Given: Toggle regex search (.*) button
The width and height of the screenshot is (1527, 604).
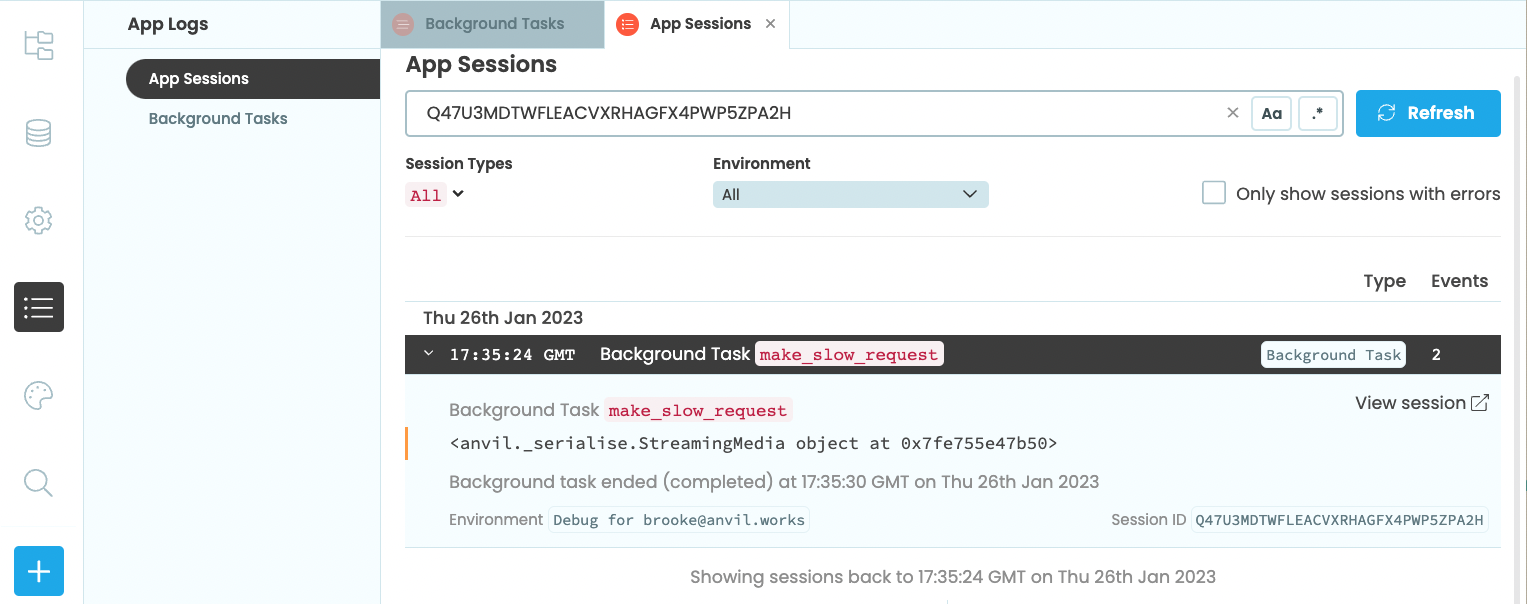Looking at the screenshot, I should pyautogui.click(x=1317, y=114).
